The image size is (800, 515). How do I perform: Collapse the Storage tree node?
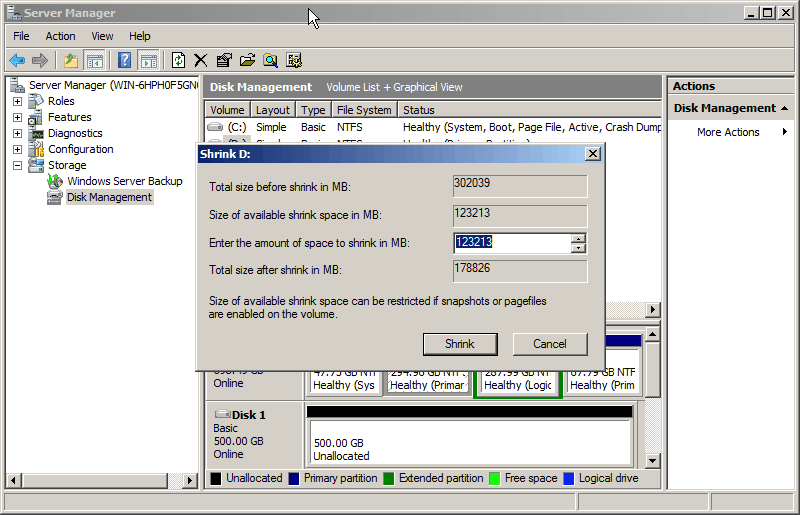coord(17,165)
